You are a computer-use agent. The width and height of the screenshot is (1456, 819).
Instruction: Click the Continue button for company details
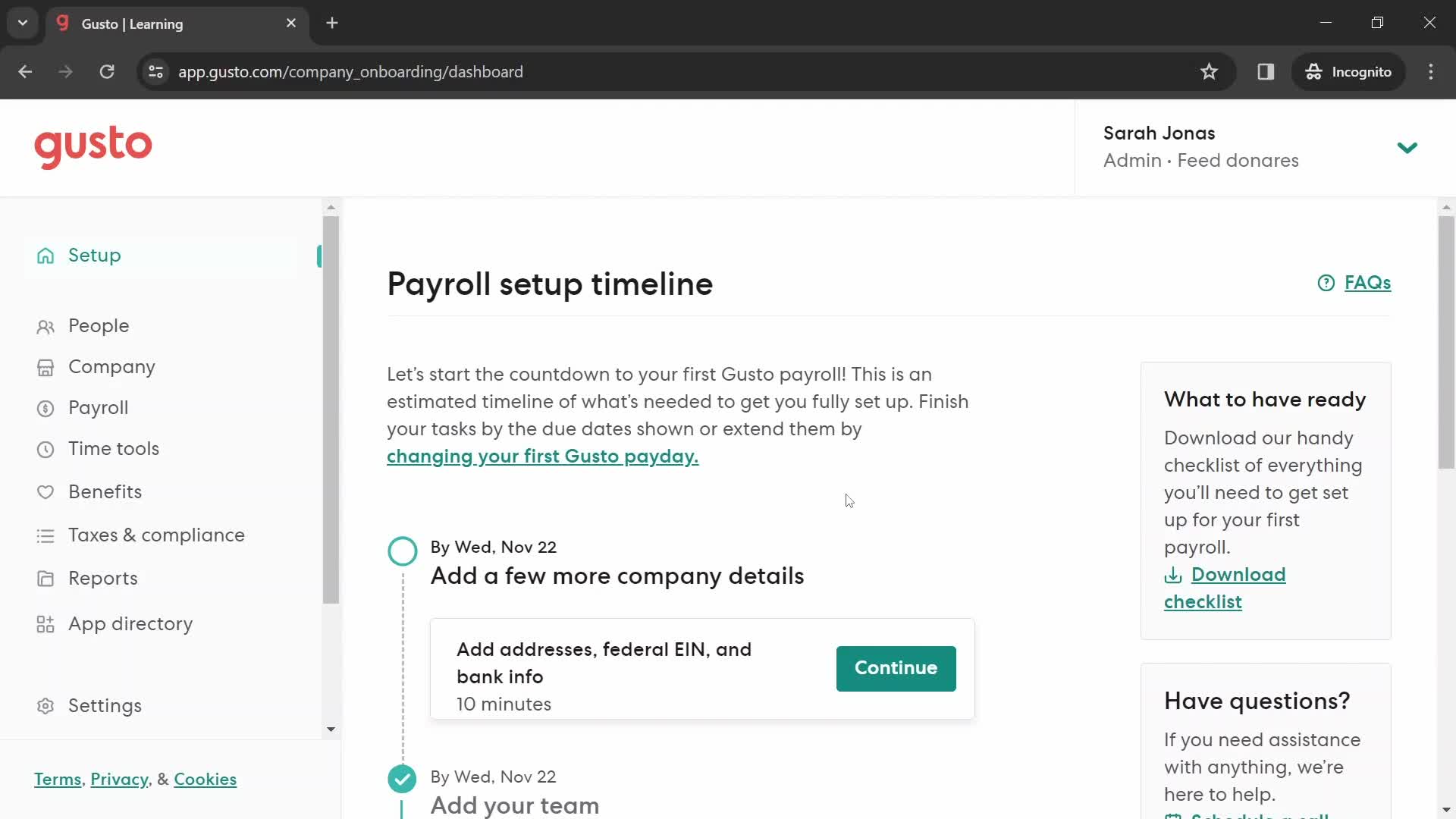(x=896, y=668)
